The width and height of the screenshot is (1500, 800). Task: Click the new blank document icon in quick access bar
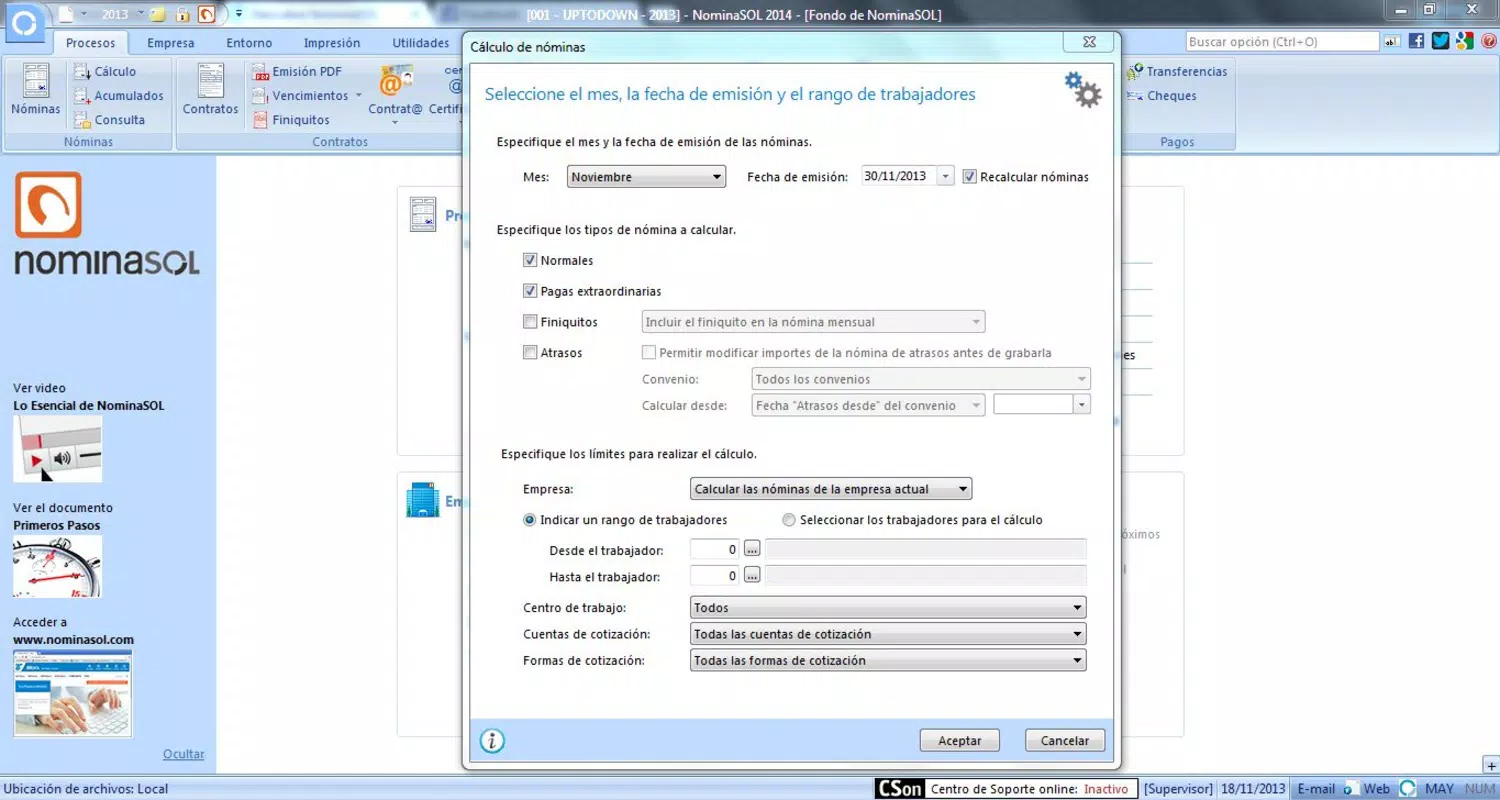[67, 14]
